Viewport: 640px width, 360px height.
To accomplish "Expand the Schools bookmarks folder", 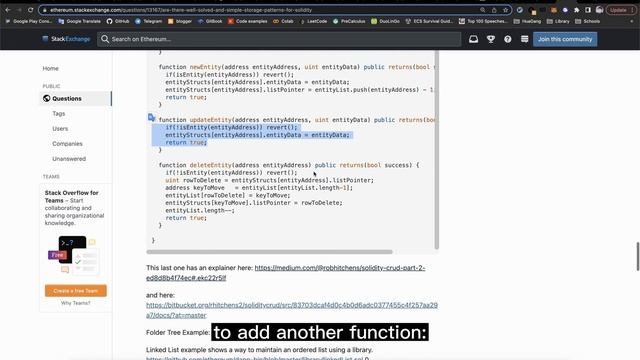I will (x=587, y=21).
